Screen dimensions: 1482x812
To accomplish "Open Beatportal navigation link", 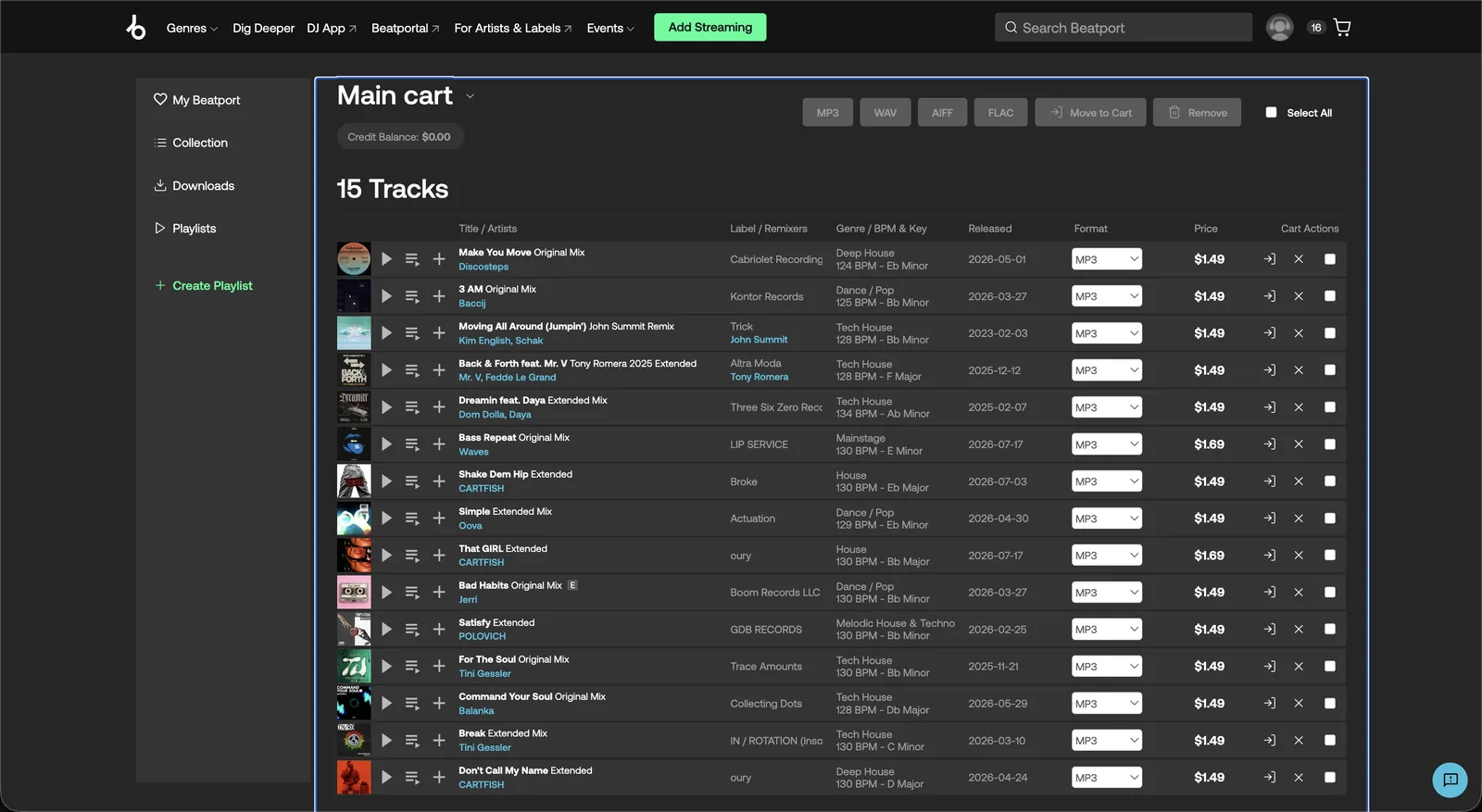I will click(406, 28).
